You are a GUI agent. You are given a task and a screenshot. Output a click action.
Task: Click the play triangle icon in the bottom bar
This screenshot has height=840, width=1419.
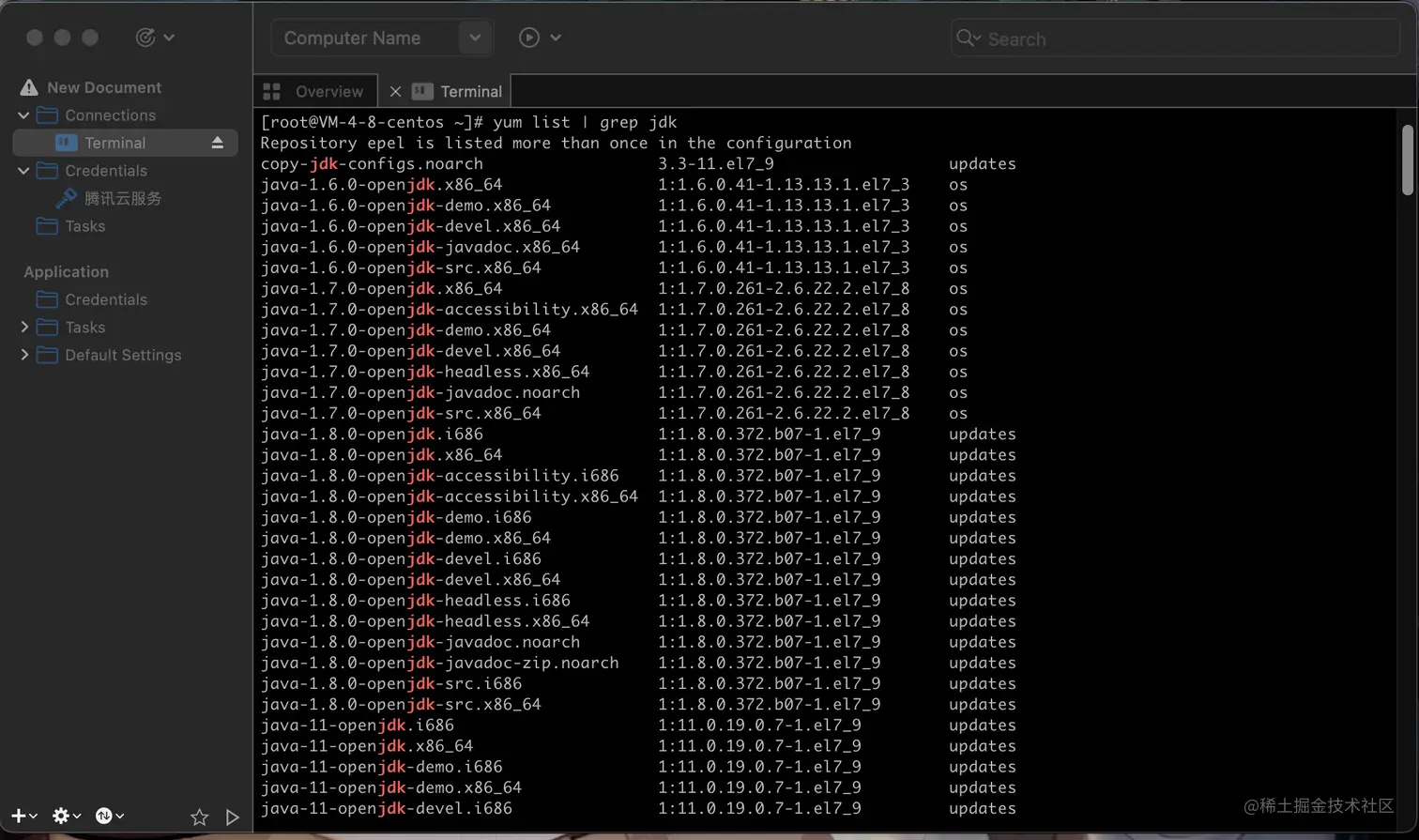pyautogui.click(x=233, y=817)
